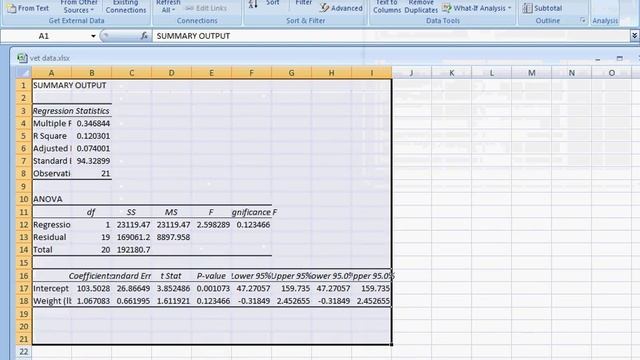
Task: Click Observations value 21
Action: point(91,173)
